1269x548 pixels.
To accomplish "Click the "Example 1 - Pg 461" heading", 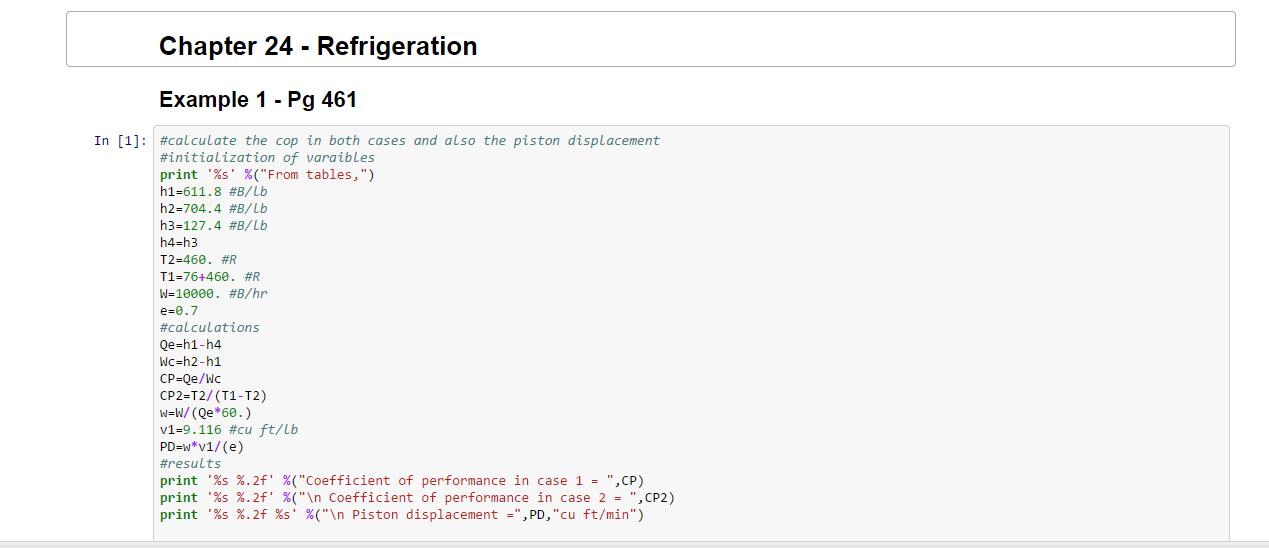I will click(258, 99).
